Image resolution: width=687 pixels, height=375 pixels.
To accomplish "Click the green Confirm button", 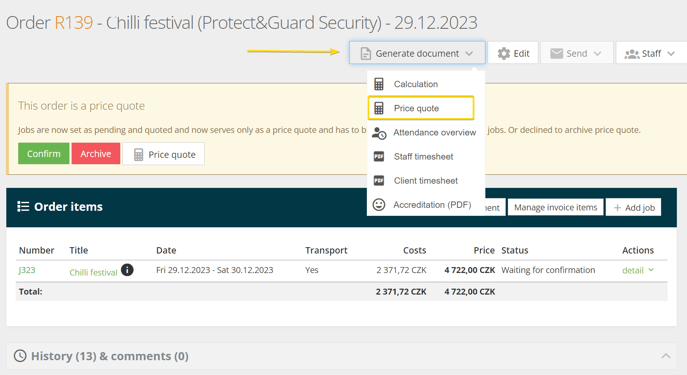I will coord(44,154).
